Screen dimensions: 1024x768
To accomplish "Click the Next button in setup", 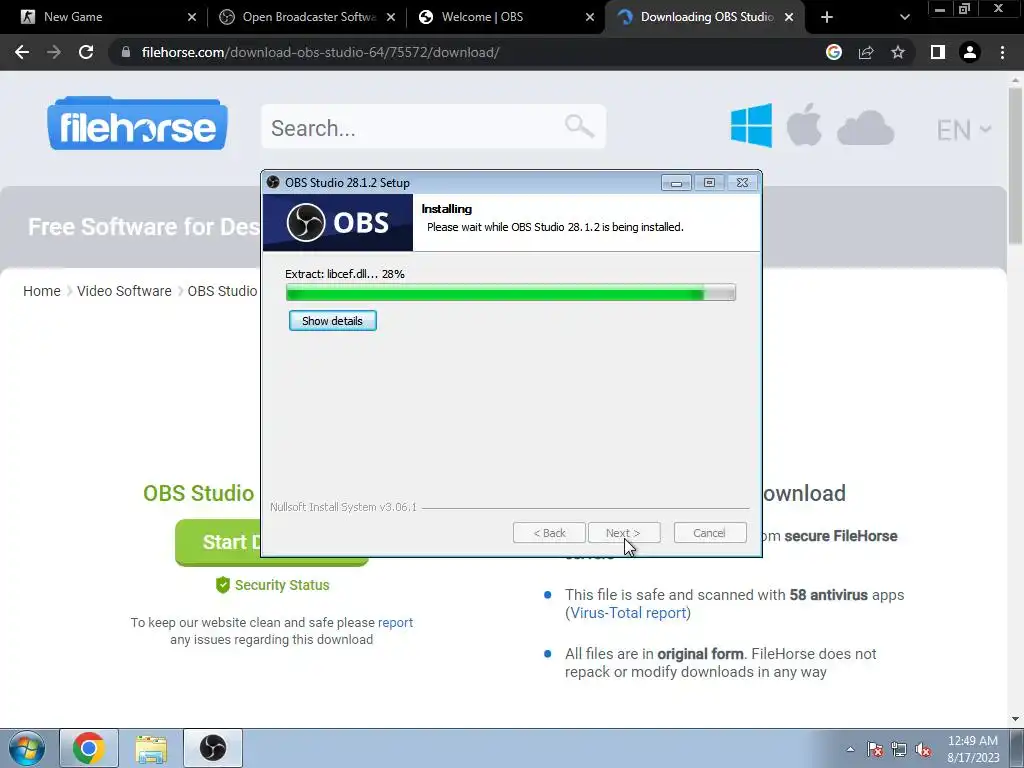I will point(624,533).
